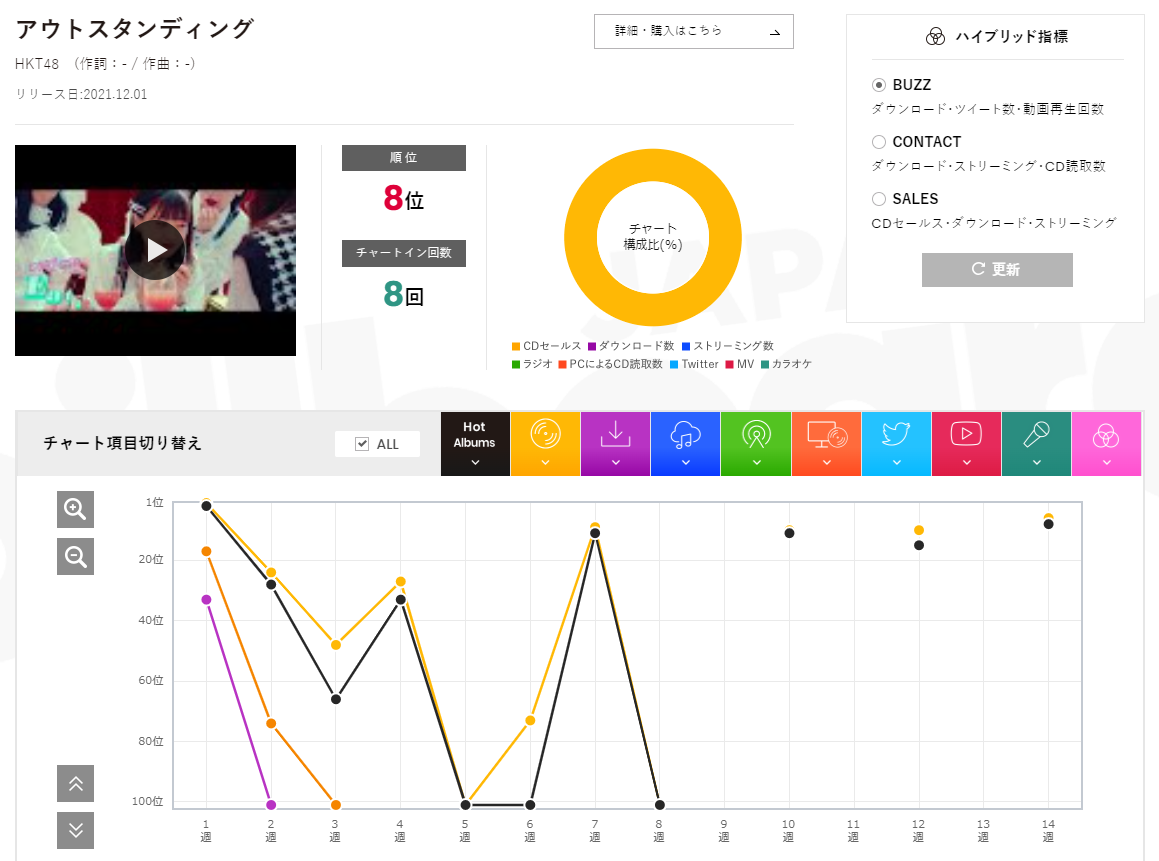Click the 更新 refresh button
Viewport: 1159px width, 861px height.
996,270
